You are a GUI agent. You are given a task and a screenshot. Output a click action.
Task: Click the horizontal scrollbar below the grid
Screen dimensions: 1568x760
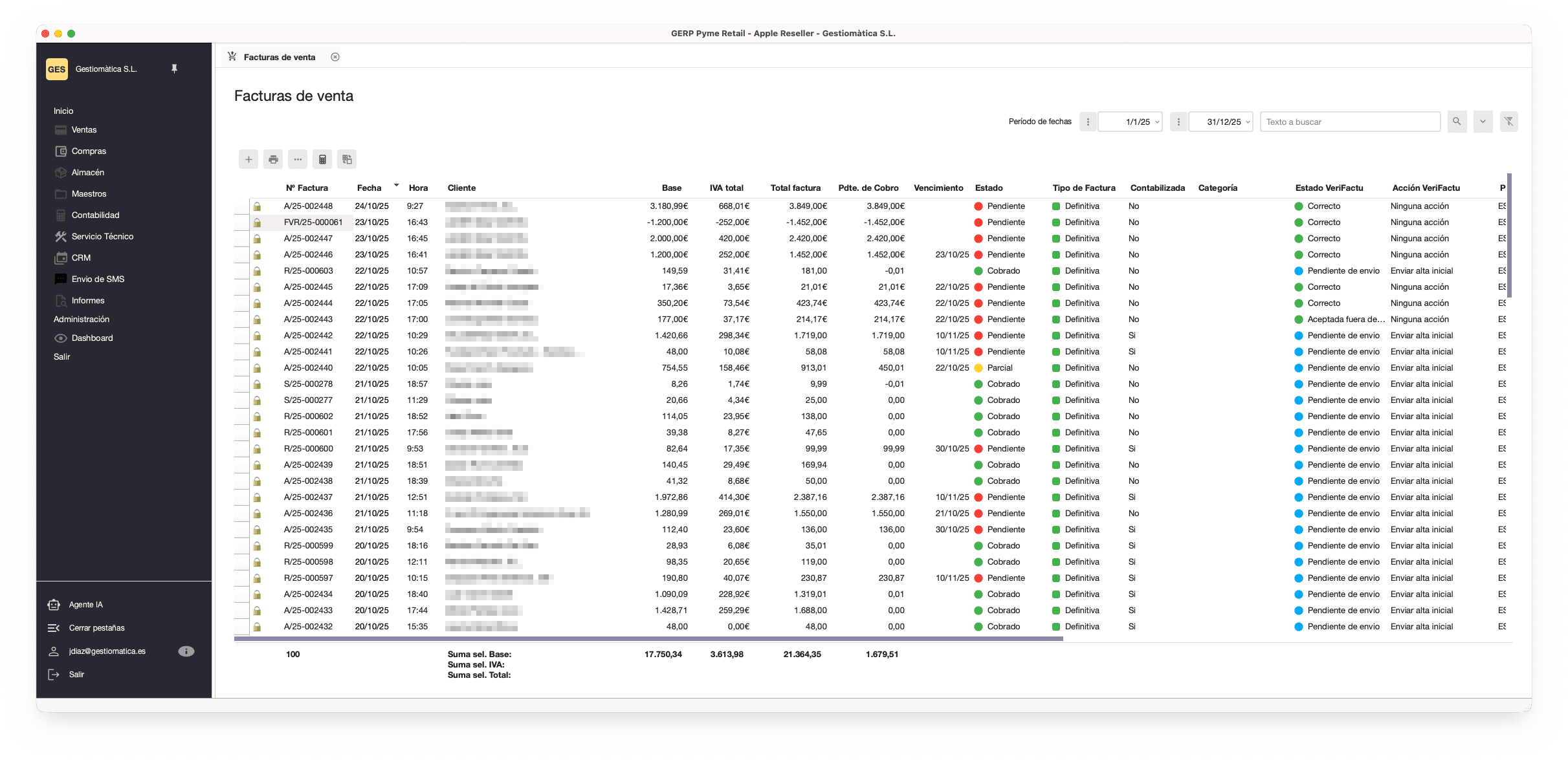[648, 639]
